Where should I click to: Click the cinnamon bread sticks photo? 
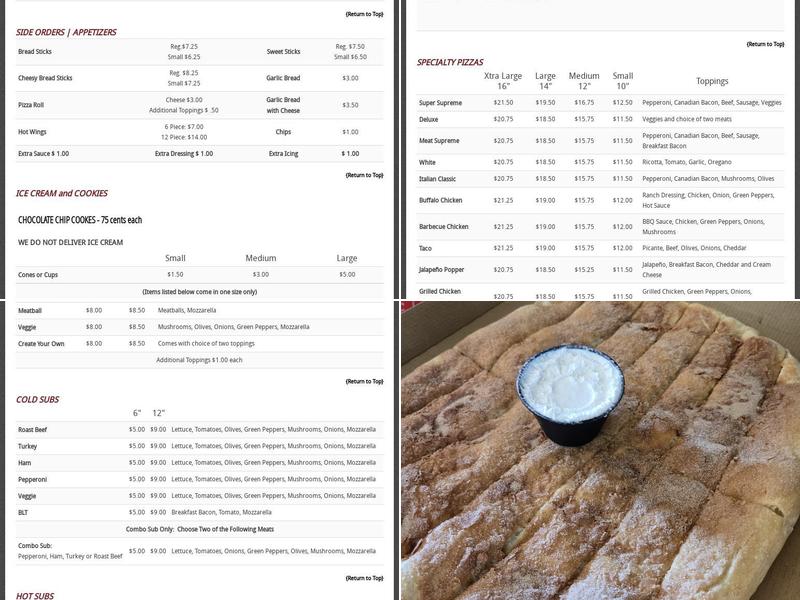click(x=600, y=450)
